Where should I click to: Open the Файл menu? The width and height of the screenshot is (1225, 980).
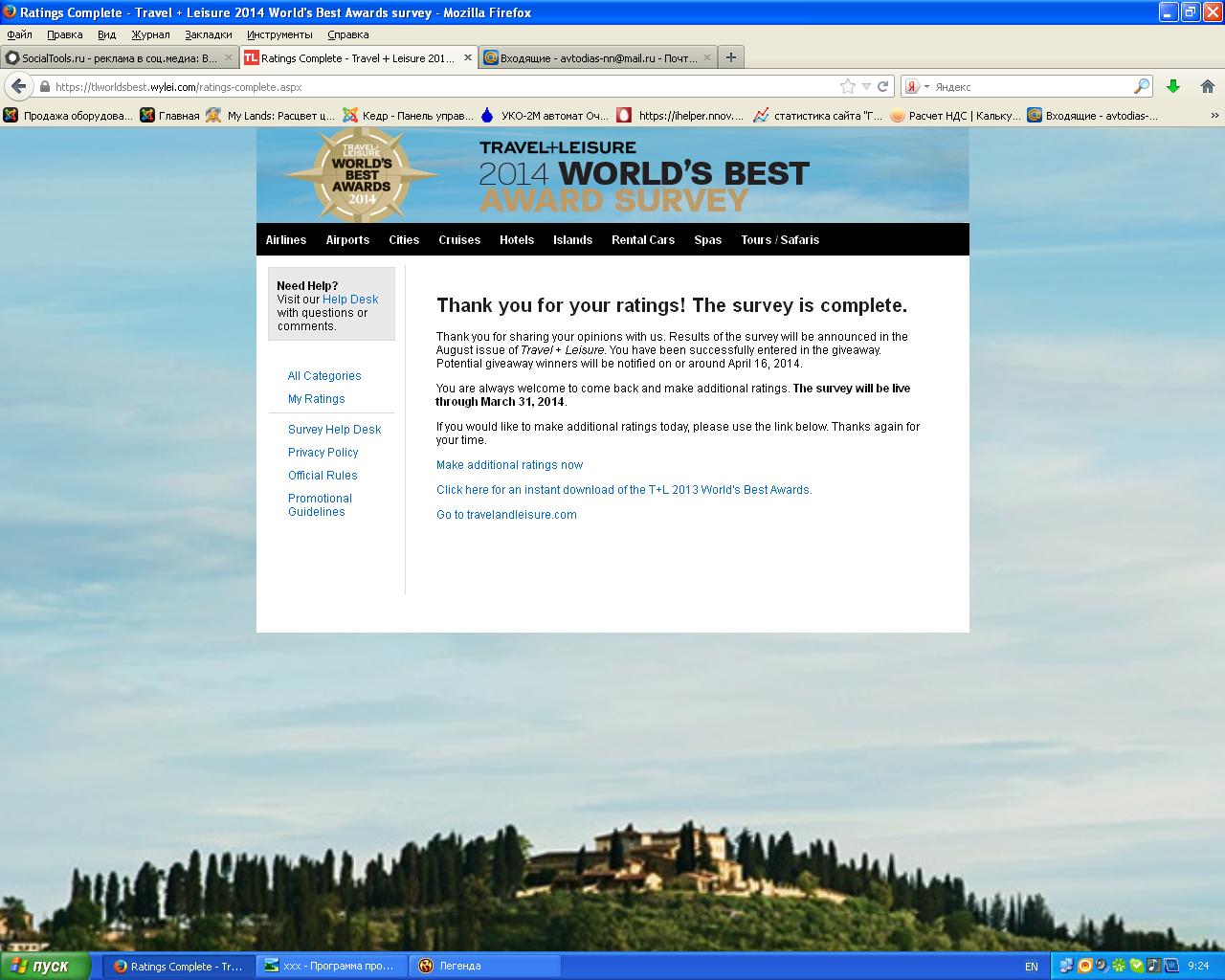click(19, 34)
